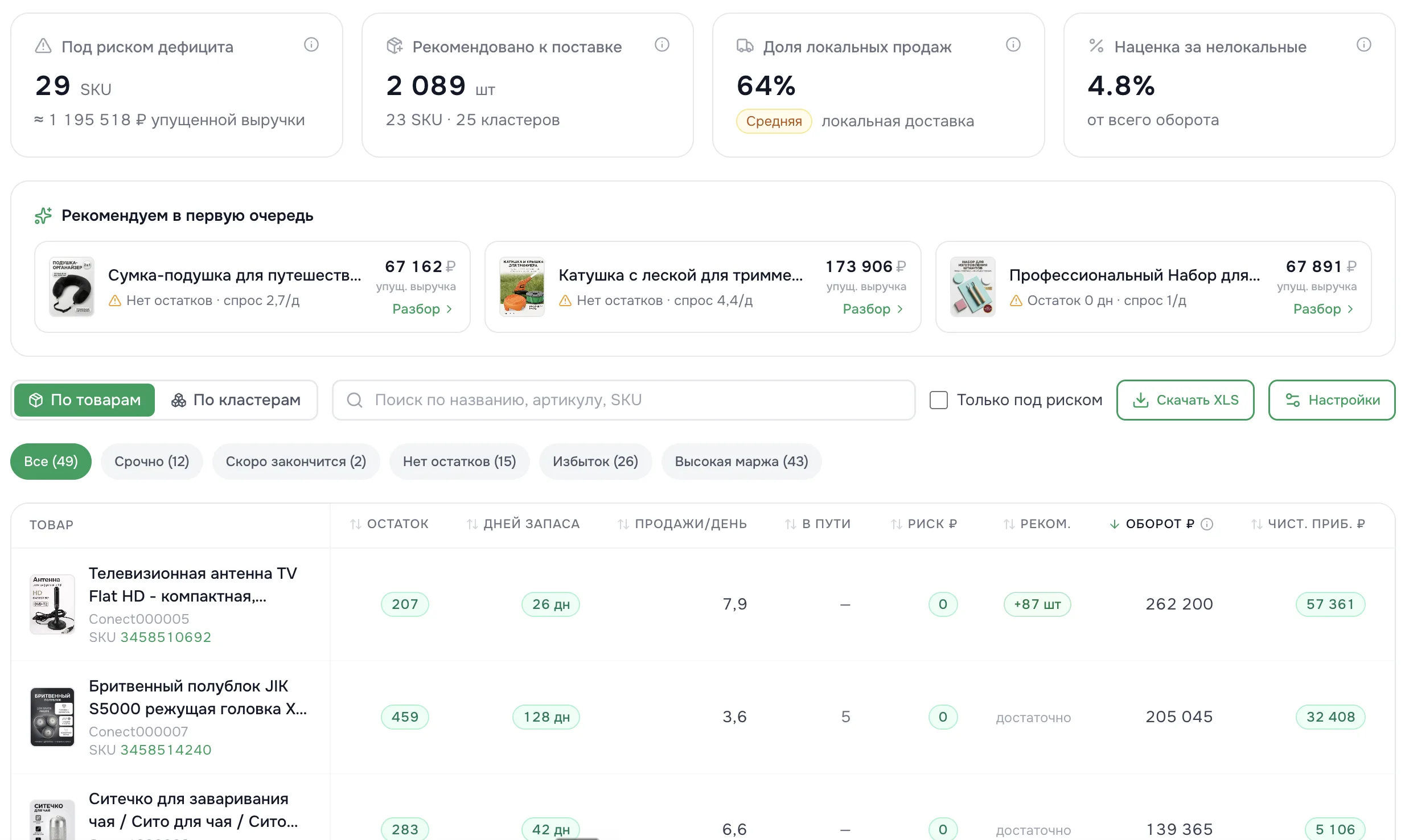
Task: Open 'Разбор' link for Катушка с леской
Action: click(x=873, y=309)
